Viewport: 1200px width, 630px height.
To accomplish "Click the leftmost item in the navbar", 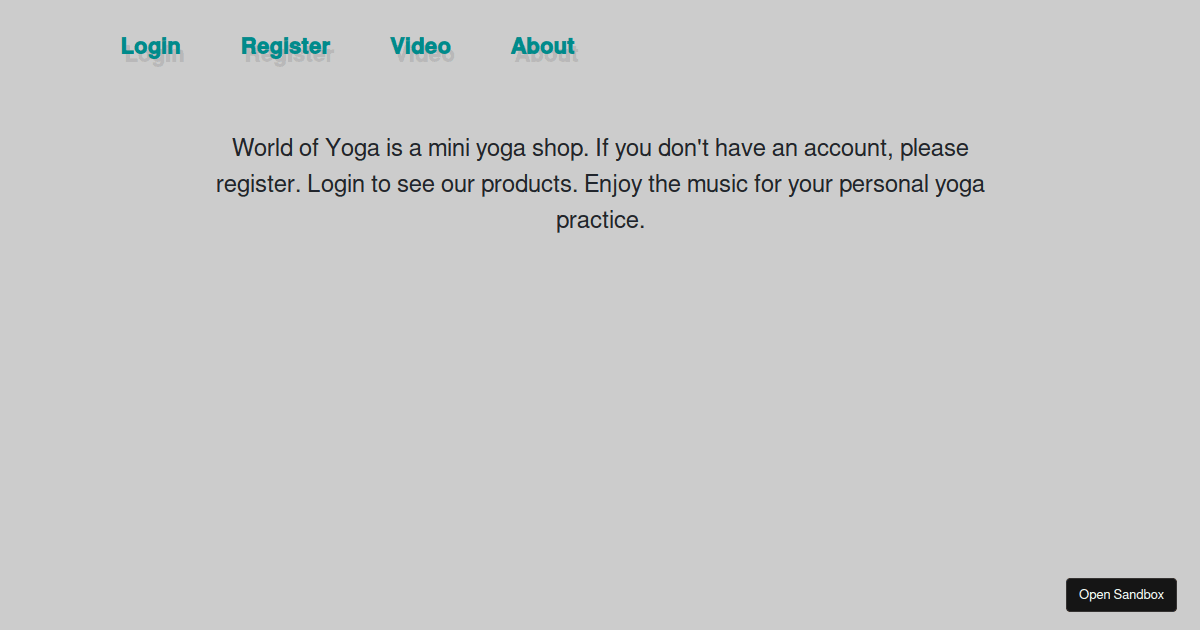I will coord(150,45).
